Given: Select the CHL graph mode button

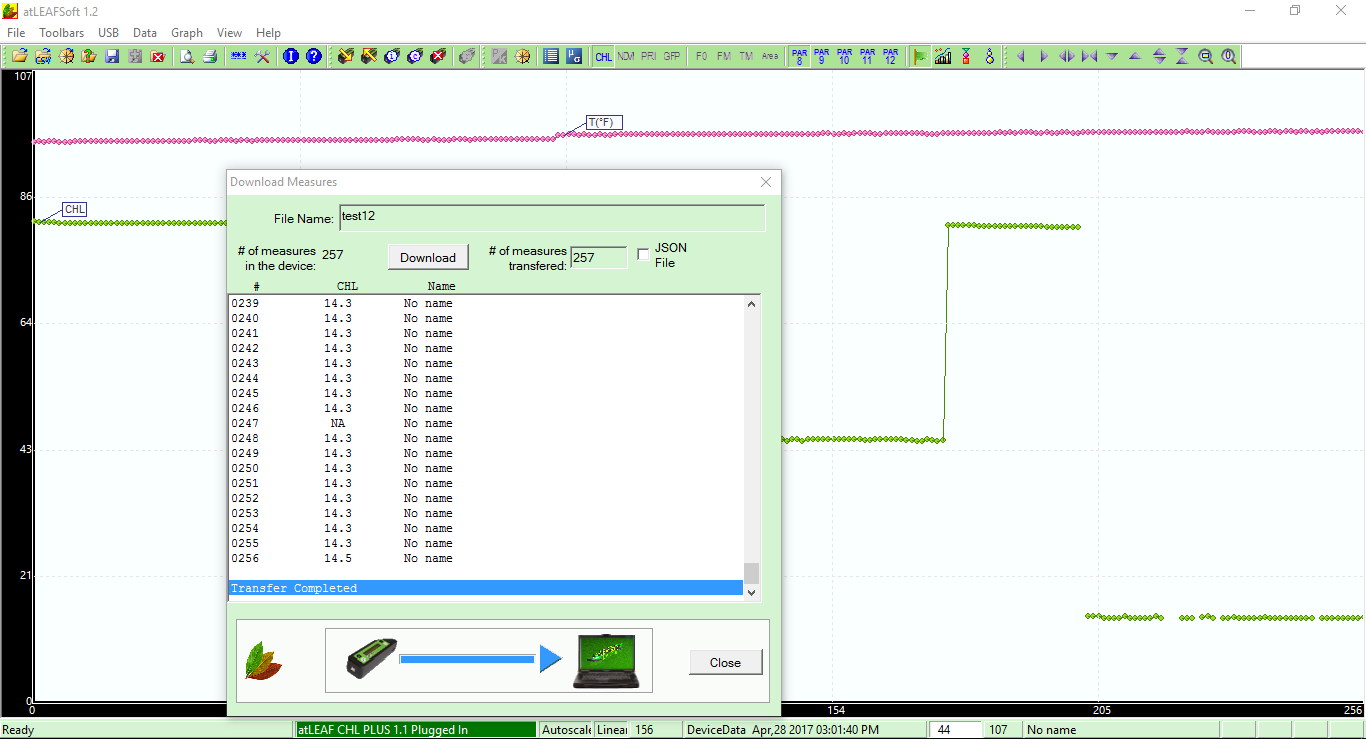Looking at the screenshot, I should coord(603,57).
